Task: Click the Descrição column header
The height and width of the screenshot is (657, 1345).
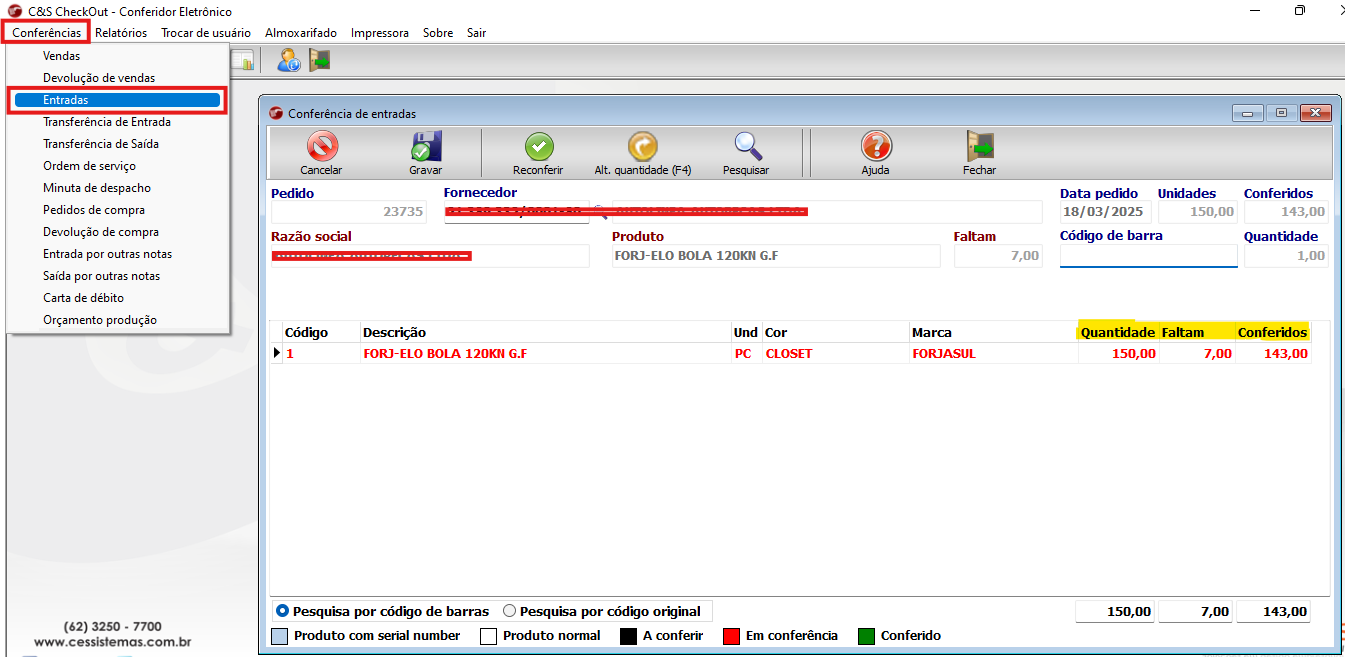Action: coord(394,332)
